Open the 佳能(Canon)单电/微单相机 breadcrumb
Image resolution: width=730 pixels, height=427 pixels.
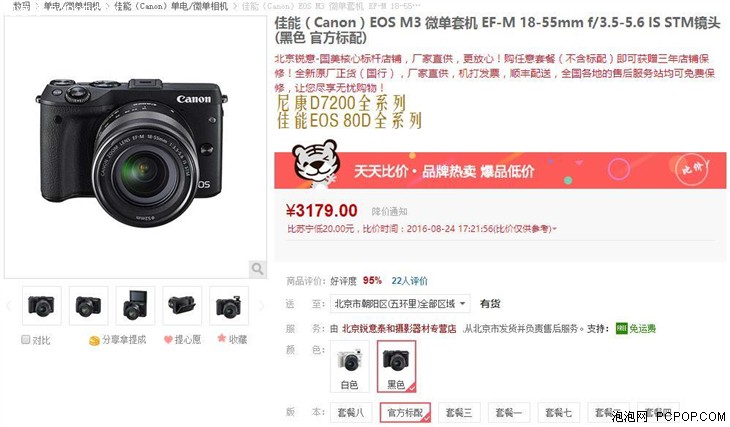[171, 7]
